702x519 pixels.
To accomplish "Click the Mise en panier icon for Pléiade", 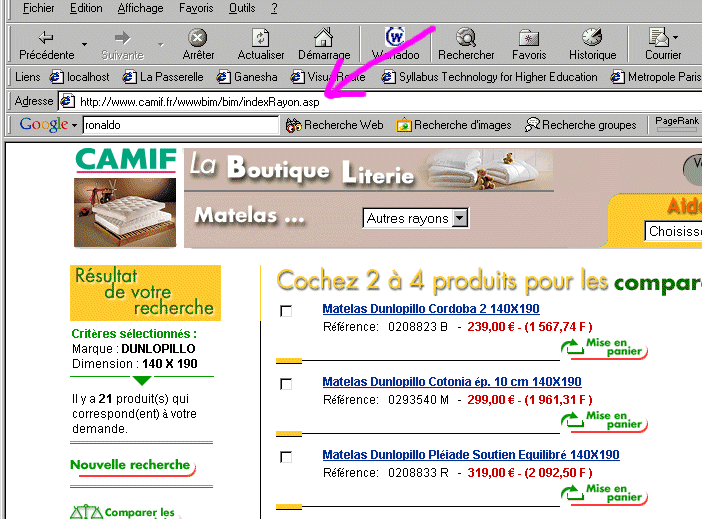I will click(604, 494).
